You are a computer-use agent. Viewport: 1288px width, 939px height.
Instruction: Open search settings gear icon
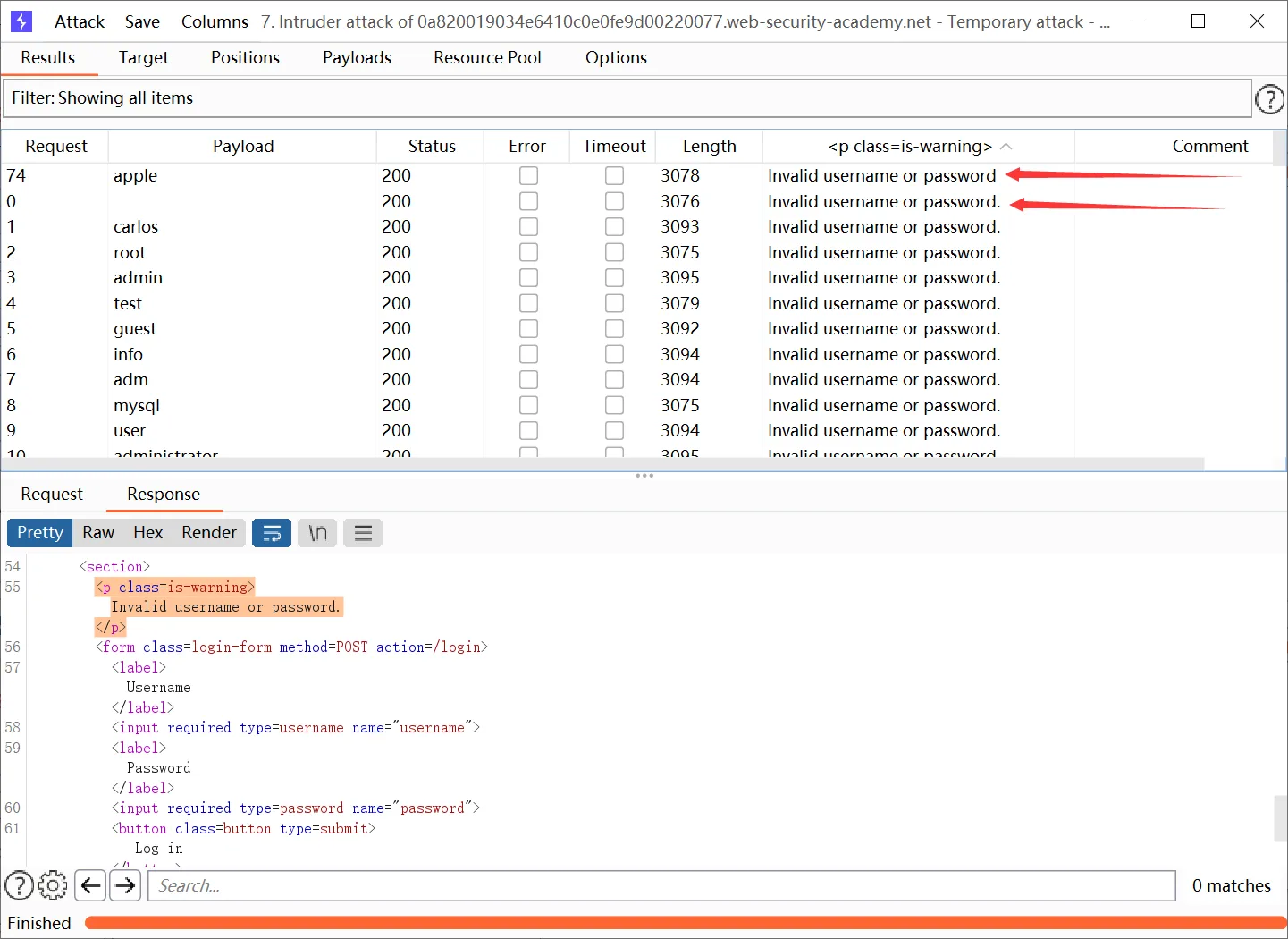[53, 885]
